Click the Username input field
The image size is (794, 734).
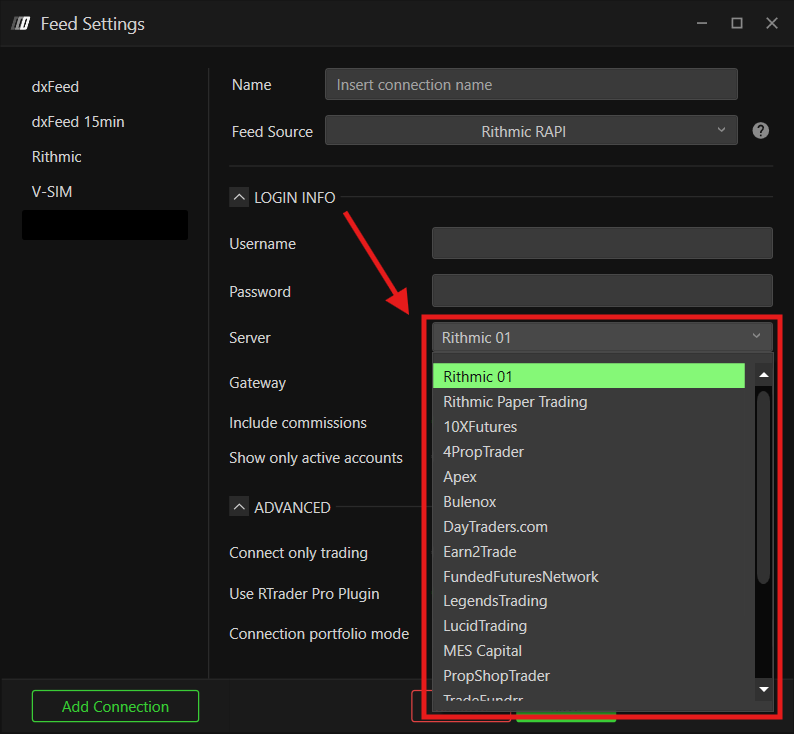tap(602, 243)
